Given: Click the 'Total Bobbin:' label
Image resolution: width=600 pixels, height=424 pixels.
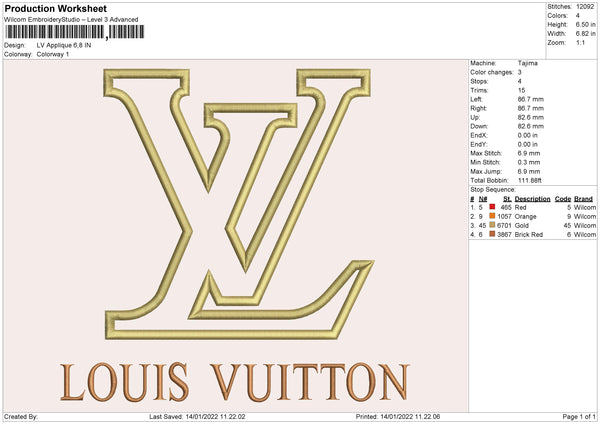Looking at the screenshot, I should 489,180.
